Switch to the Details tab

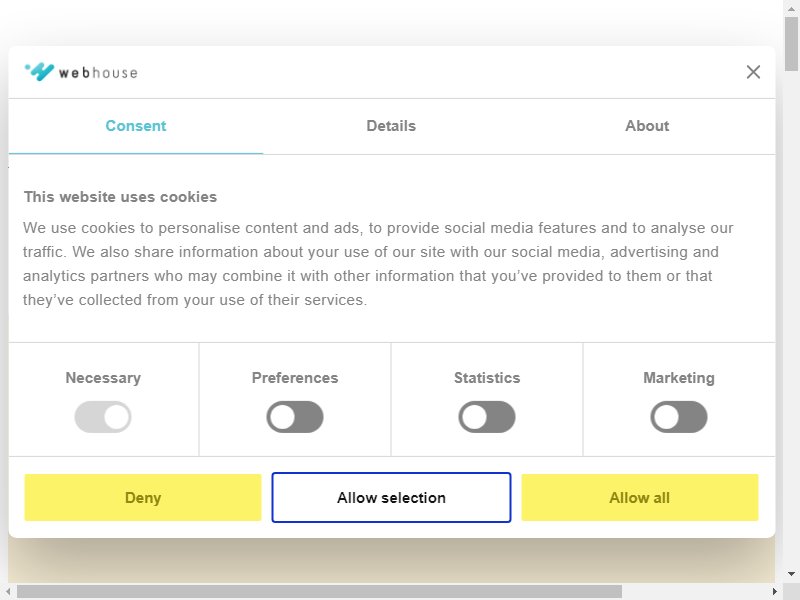[391, 126]
